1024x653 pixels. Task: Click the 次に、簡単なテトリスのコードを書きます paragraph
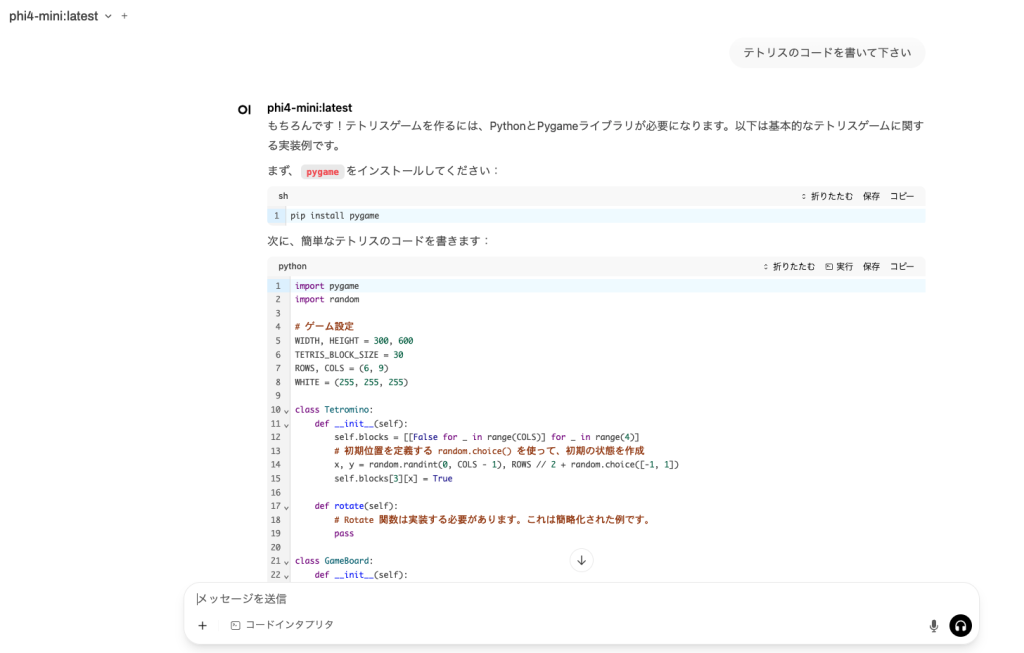[x=379, y=241]
